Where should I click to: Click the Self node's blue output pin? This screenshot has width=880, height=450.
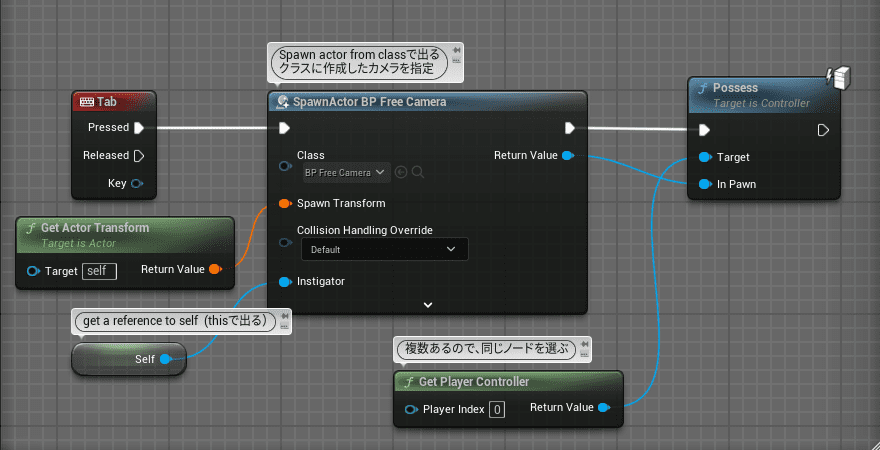[165, 358]
